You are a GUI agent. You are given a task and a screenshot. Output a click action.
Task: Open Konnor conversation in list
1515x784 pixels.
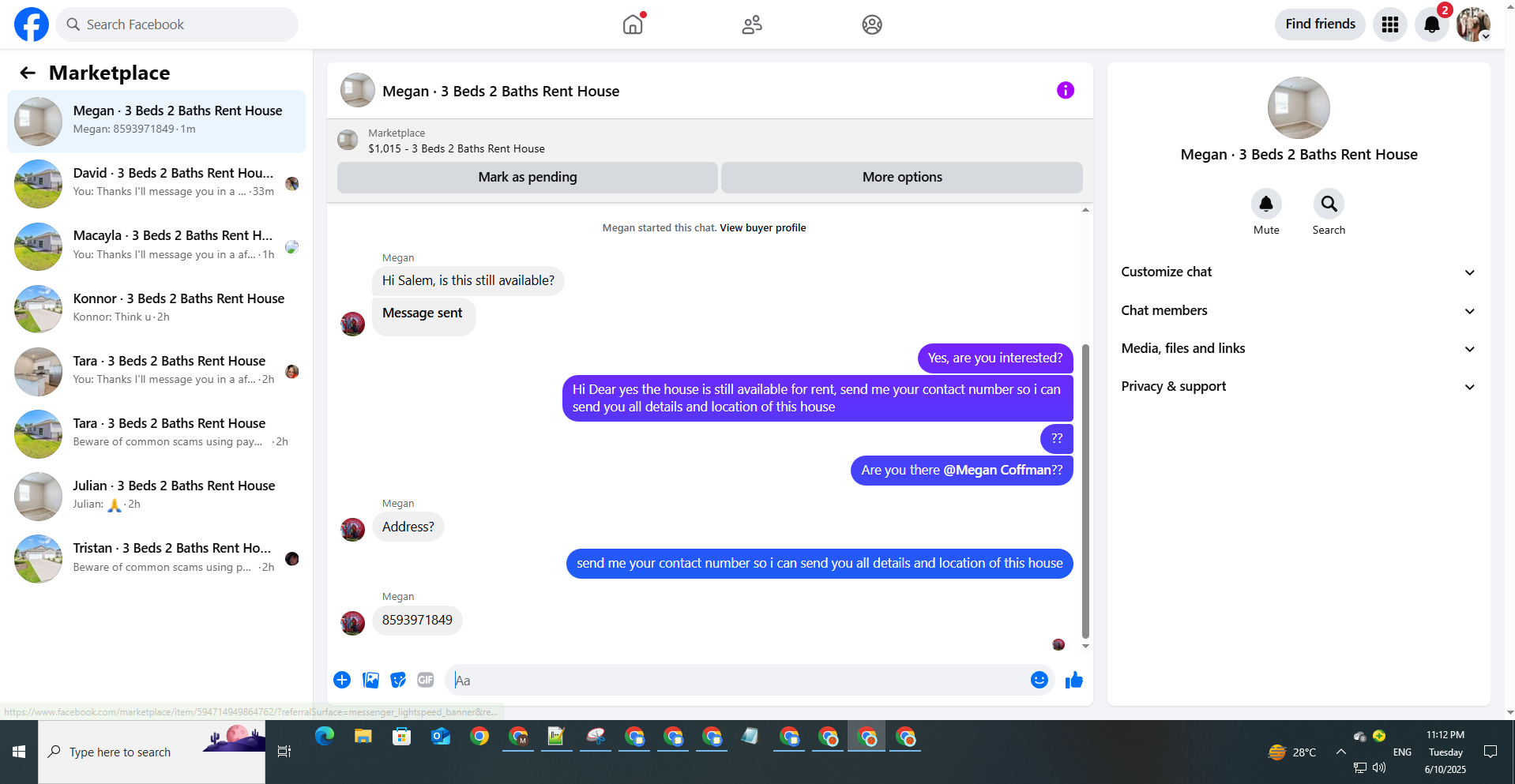(156, 309)
